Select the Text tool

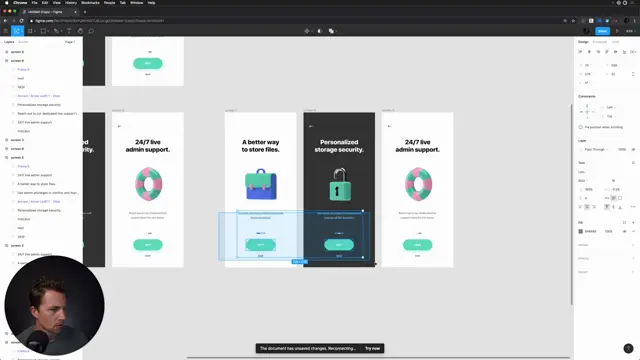coord(69,31)
